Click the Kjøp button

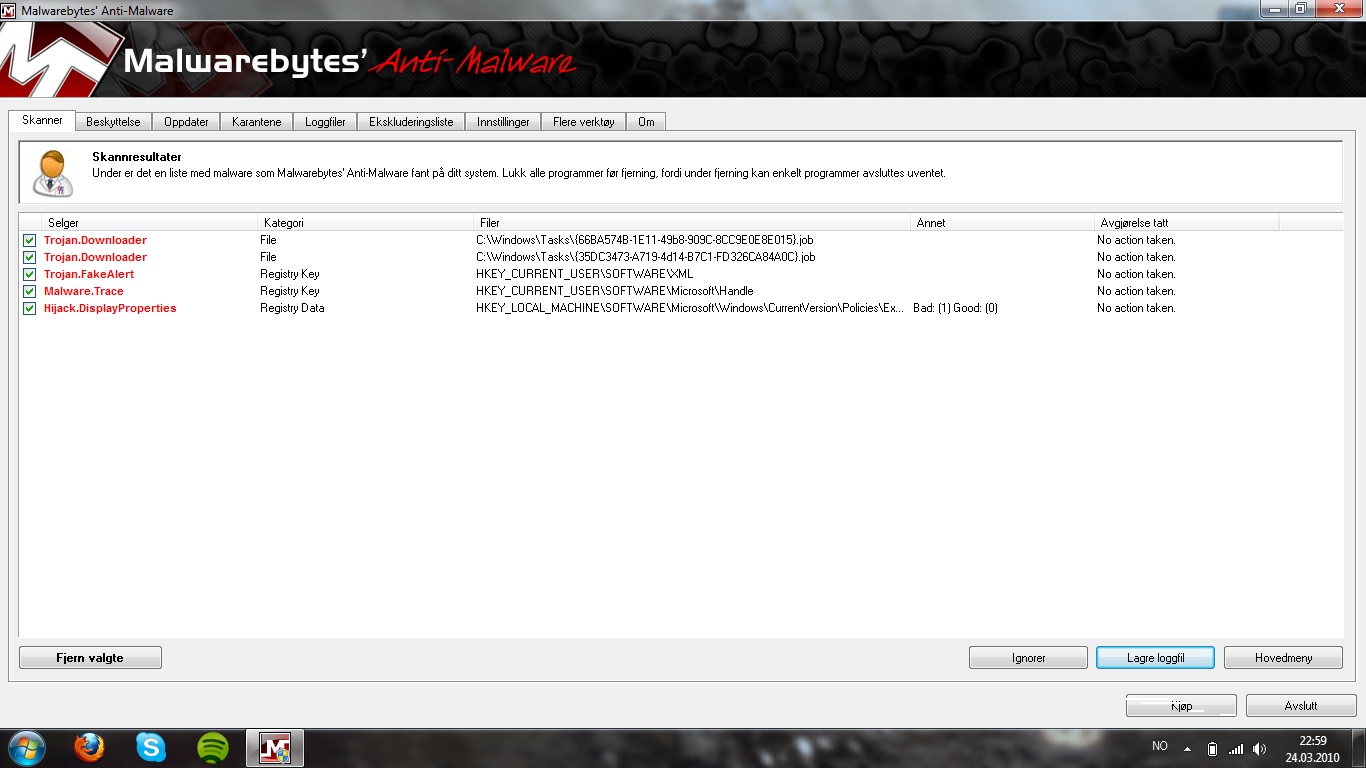tap(1181, 706)
